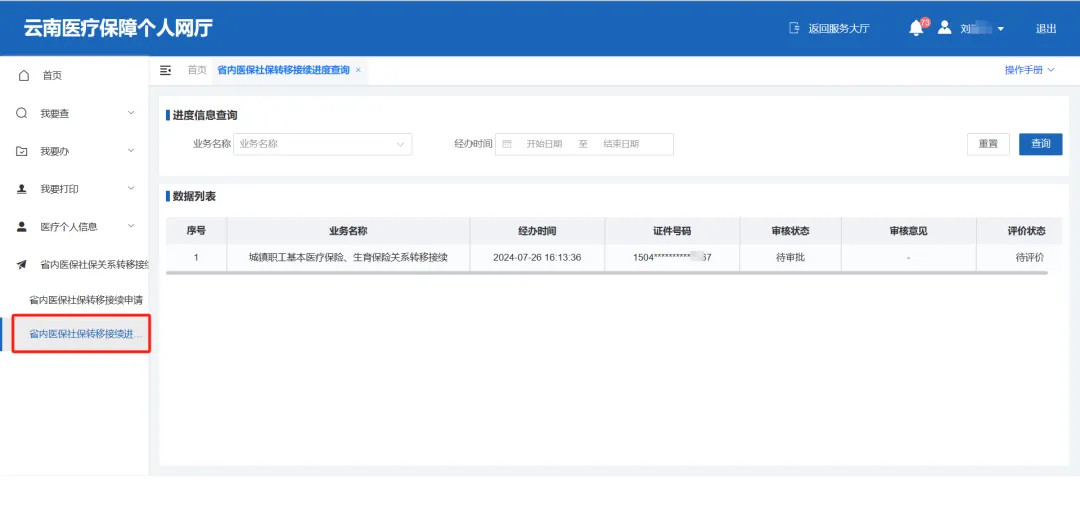This screenshot has width=1080, height=515.
Task: Select 省内医保社保转移接续申请 menu item
Action: point(85,300)
